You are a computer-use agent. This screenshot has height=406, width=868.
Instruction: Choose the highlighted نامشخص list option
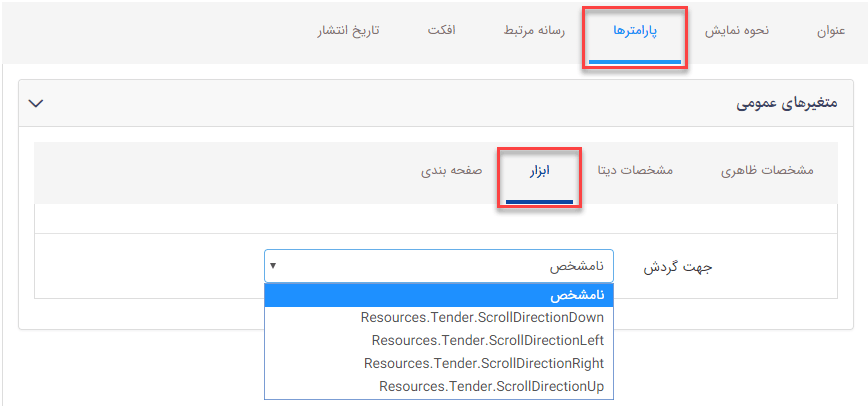[x=576, y=295]
